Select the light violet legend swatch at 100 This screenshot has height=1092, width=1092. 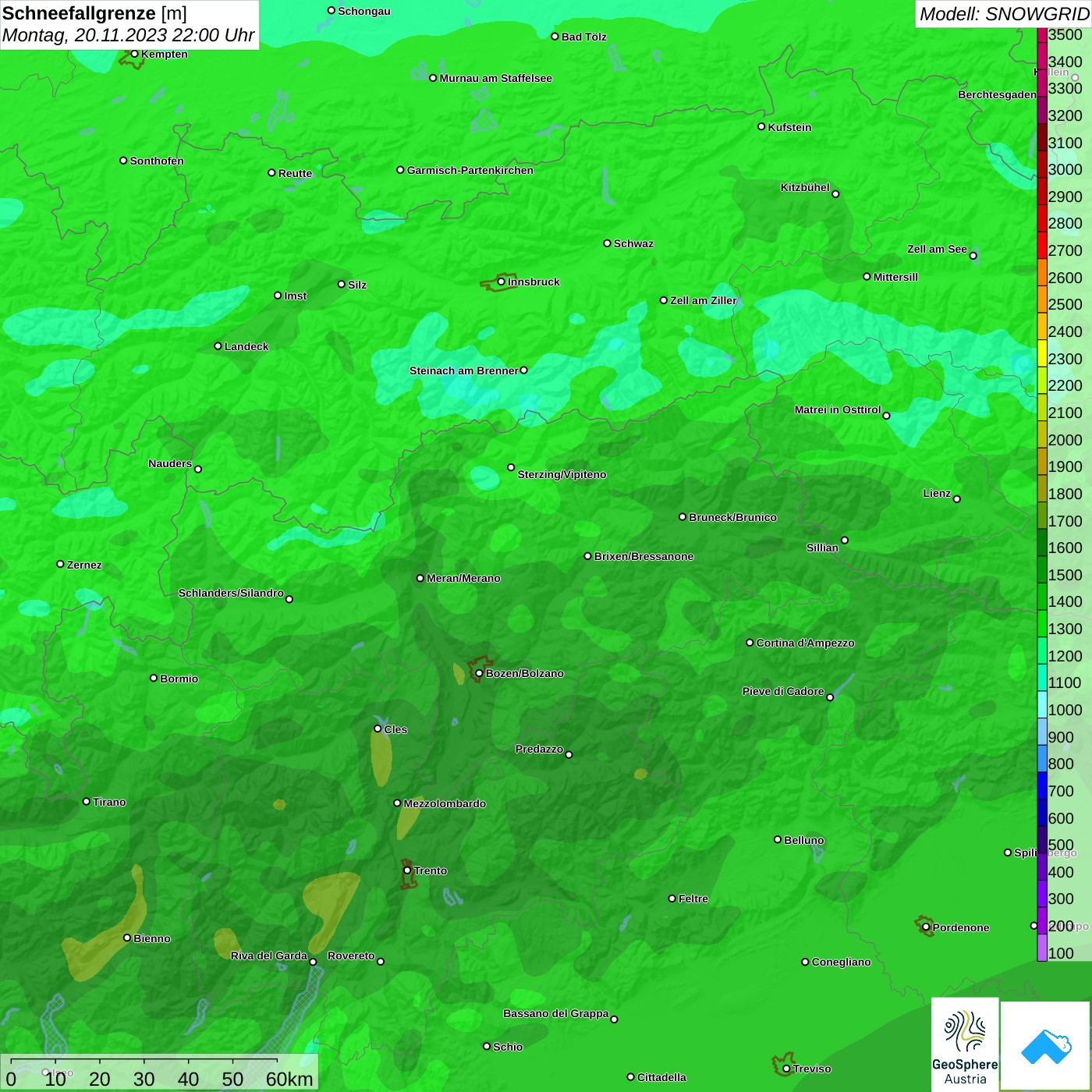[x=1042, y=948]
